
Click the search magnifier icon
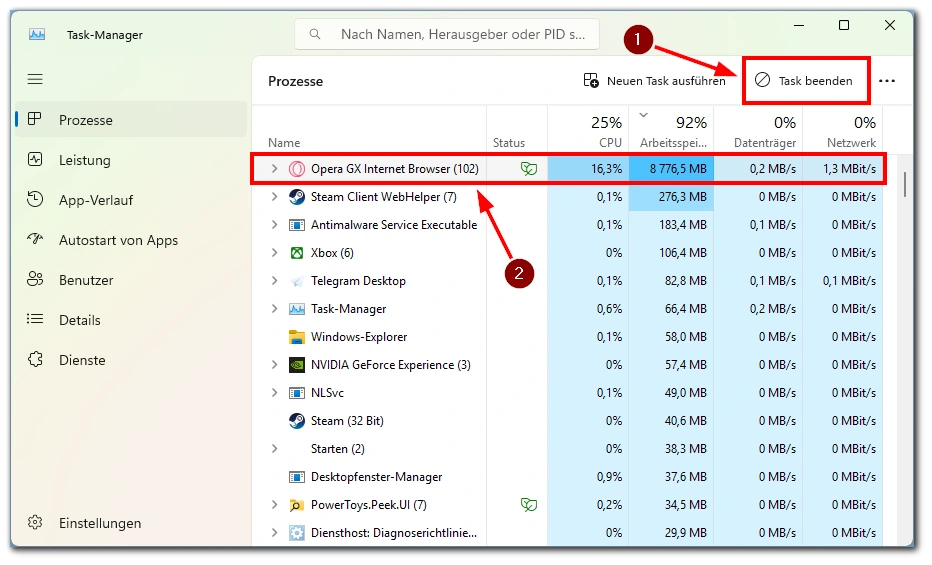[x=315, y=34]
